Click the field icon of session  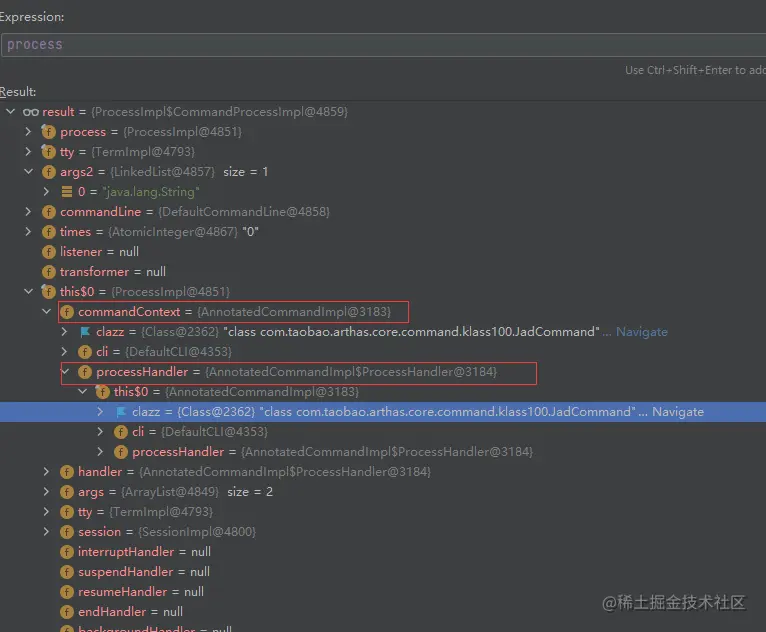(66, 532)
